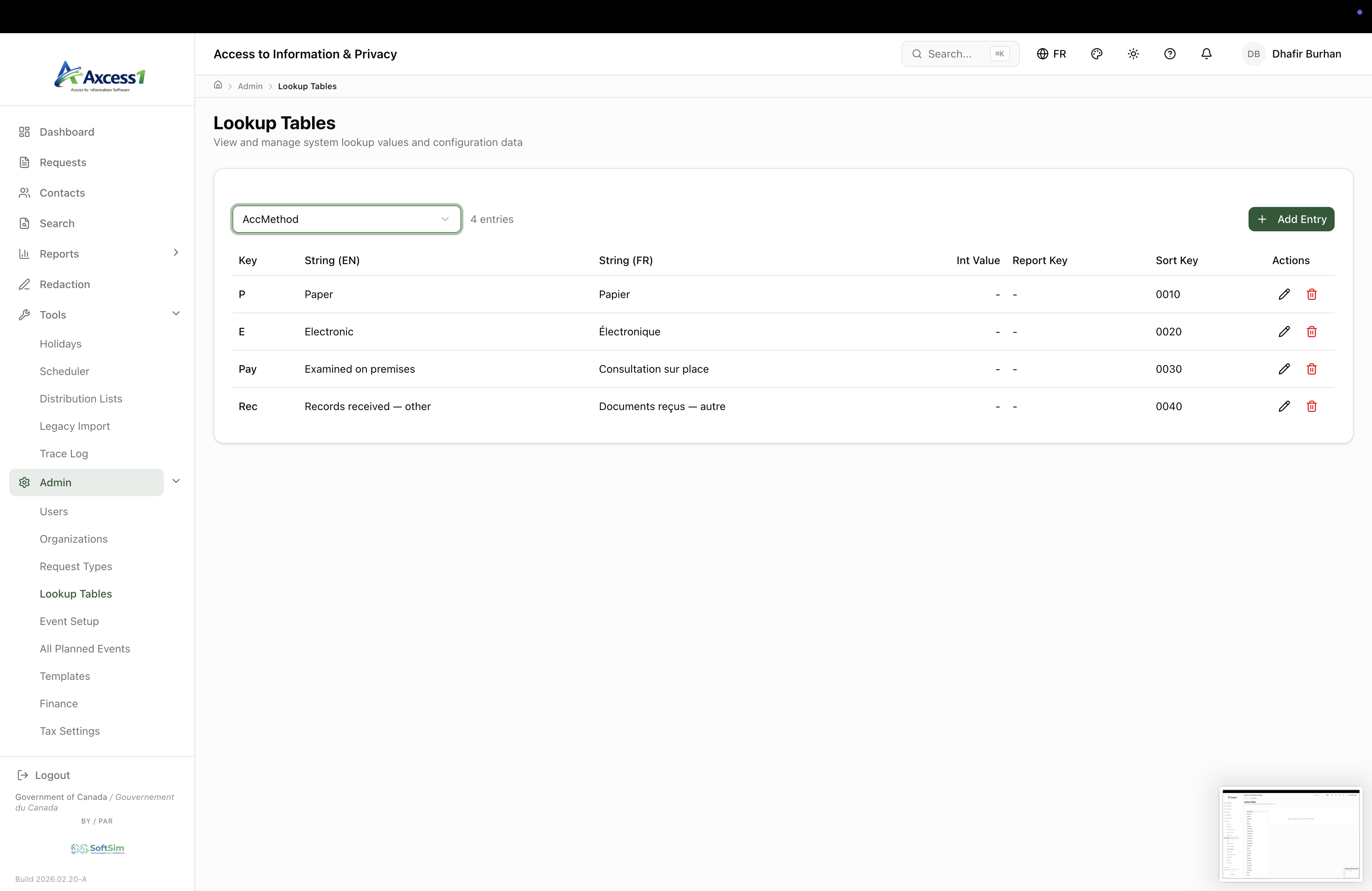The width and height of the screenshot is (1372, 891).
Task: Click Logout in the sidebar
Action: (52, 775)
